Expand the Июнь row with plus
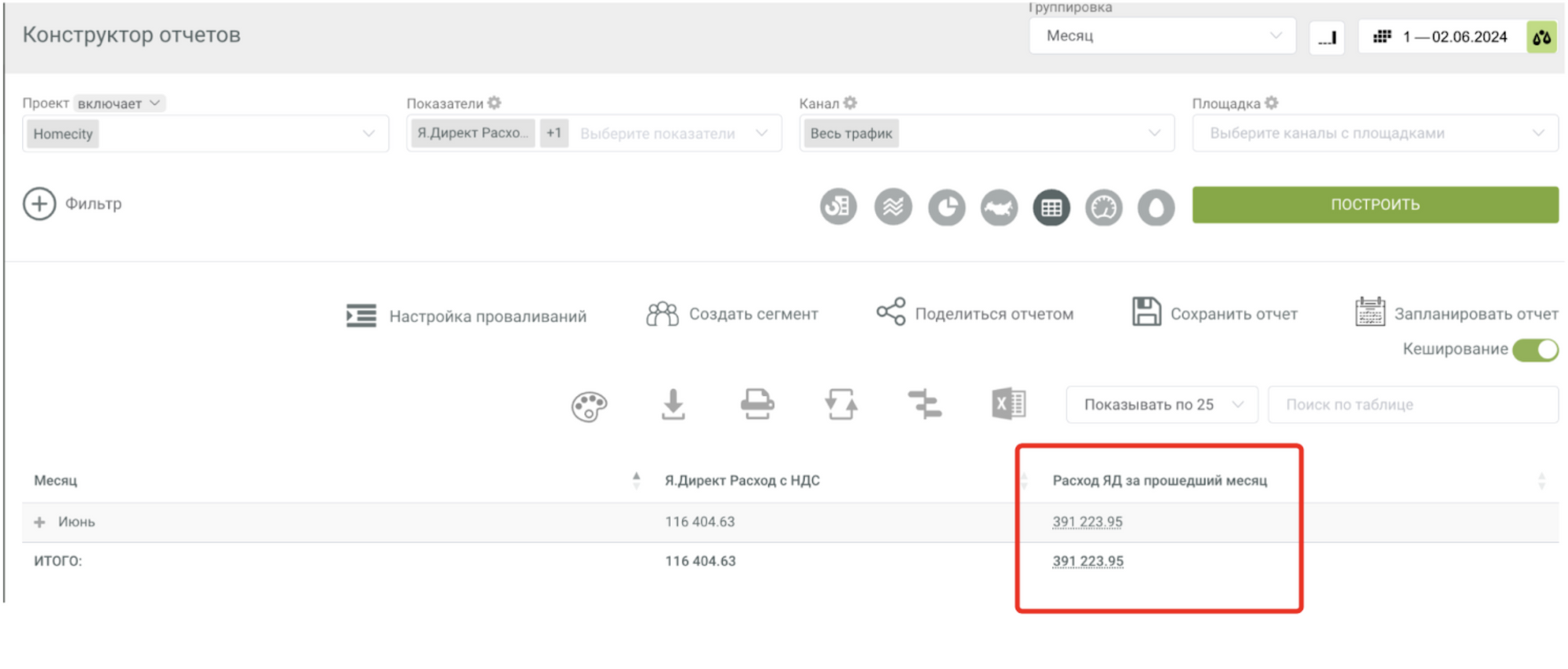This screenshot has width=1568, height=669. click(x=40, y=522)
